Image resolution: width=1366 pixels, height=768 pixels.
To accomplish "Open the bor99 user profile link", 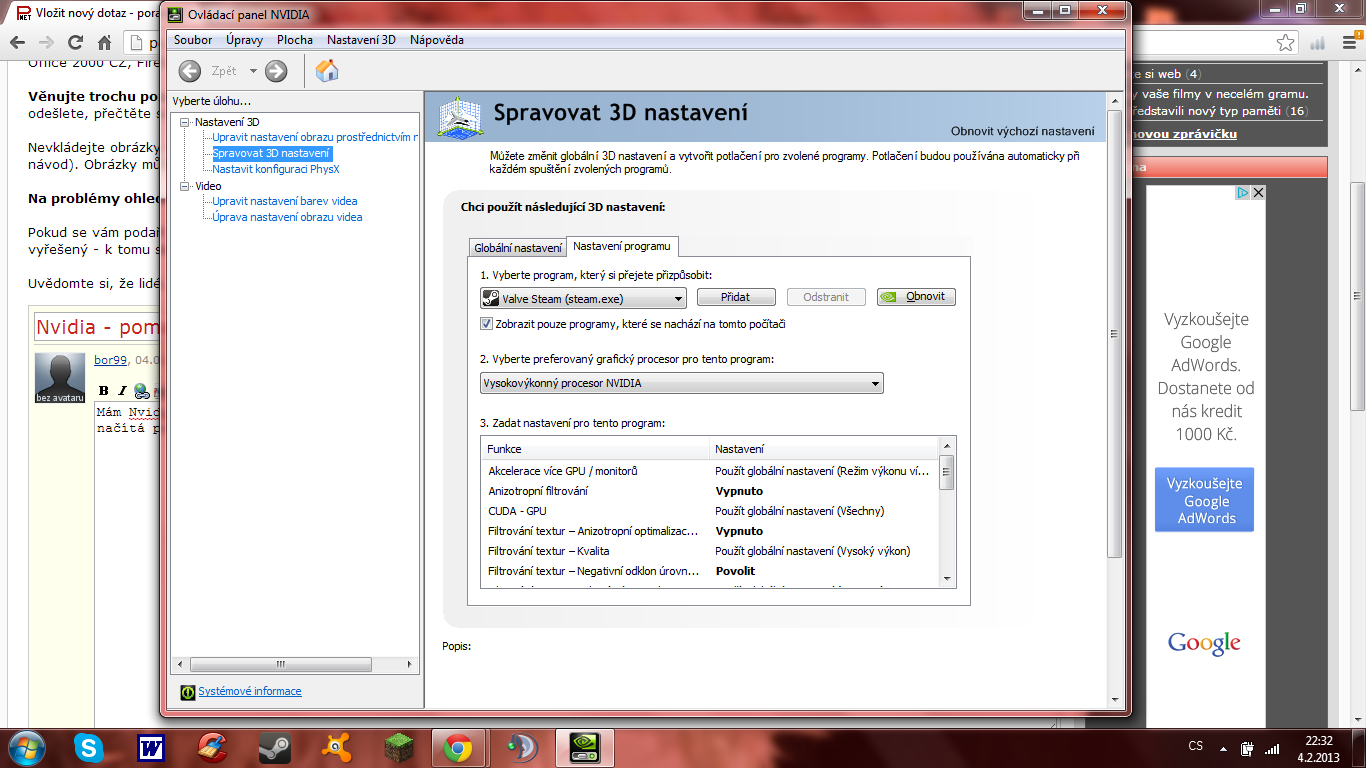I will 111,360.
